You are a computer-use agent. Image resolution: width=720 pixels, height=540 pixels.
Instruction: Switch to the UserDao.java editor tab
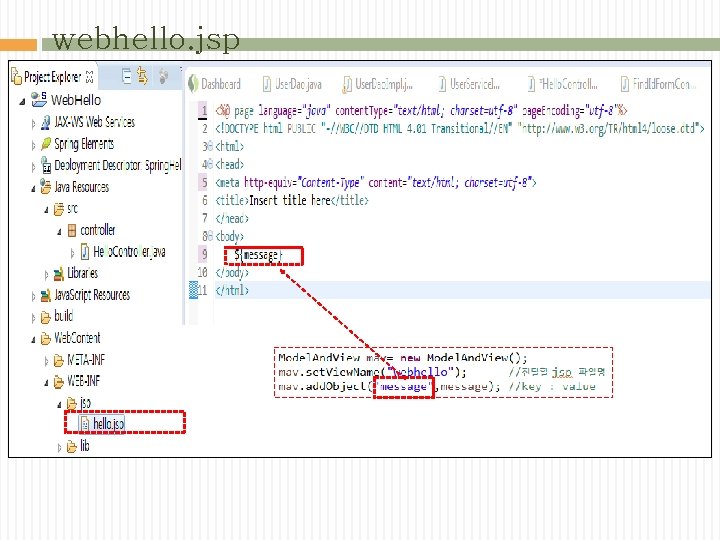292,84
